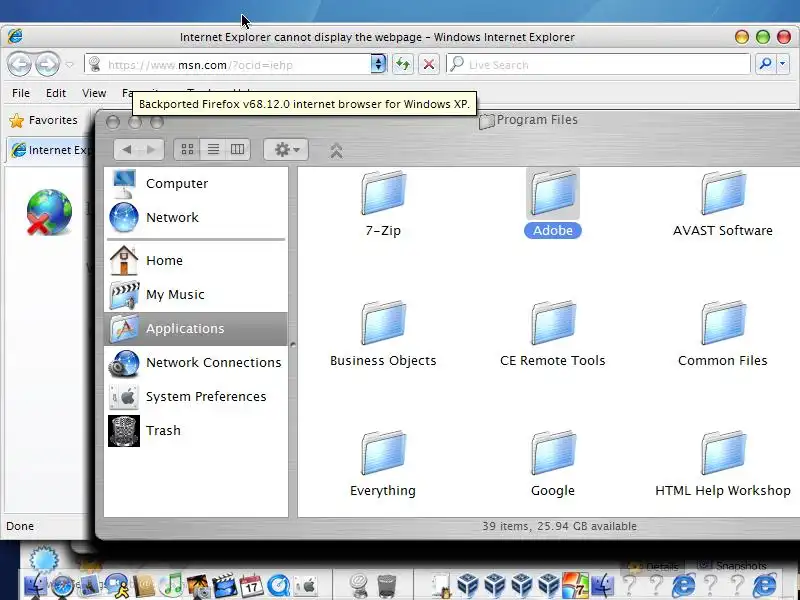Go forward in Program Files window
The width and height of the screenshot is (800, 600).
pos(151,149)
